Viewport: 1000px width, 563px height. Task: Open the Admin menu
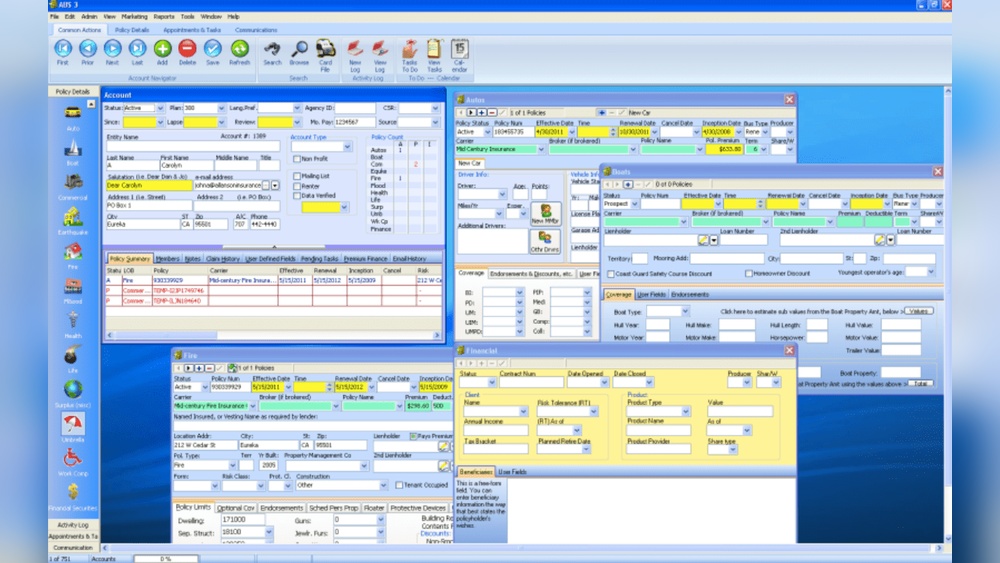89,17
